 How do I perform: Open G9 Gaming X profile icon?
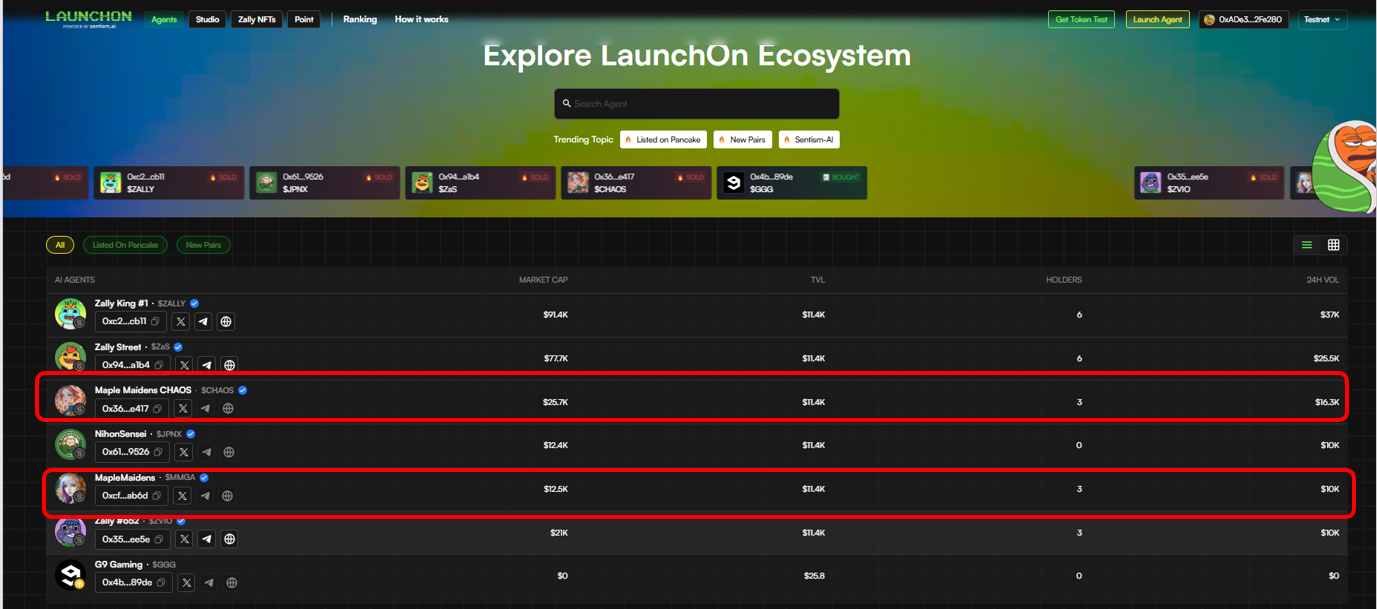click(x=186, y=582)
